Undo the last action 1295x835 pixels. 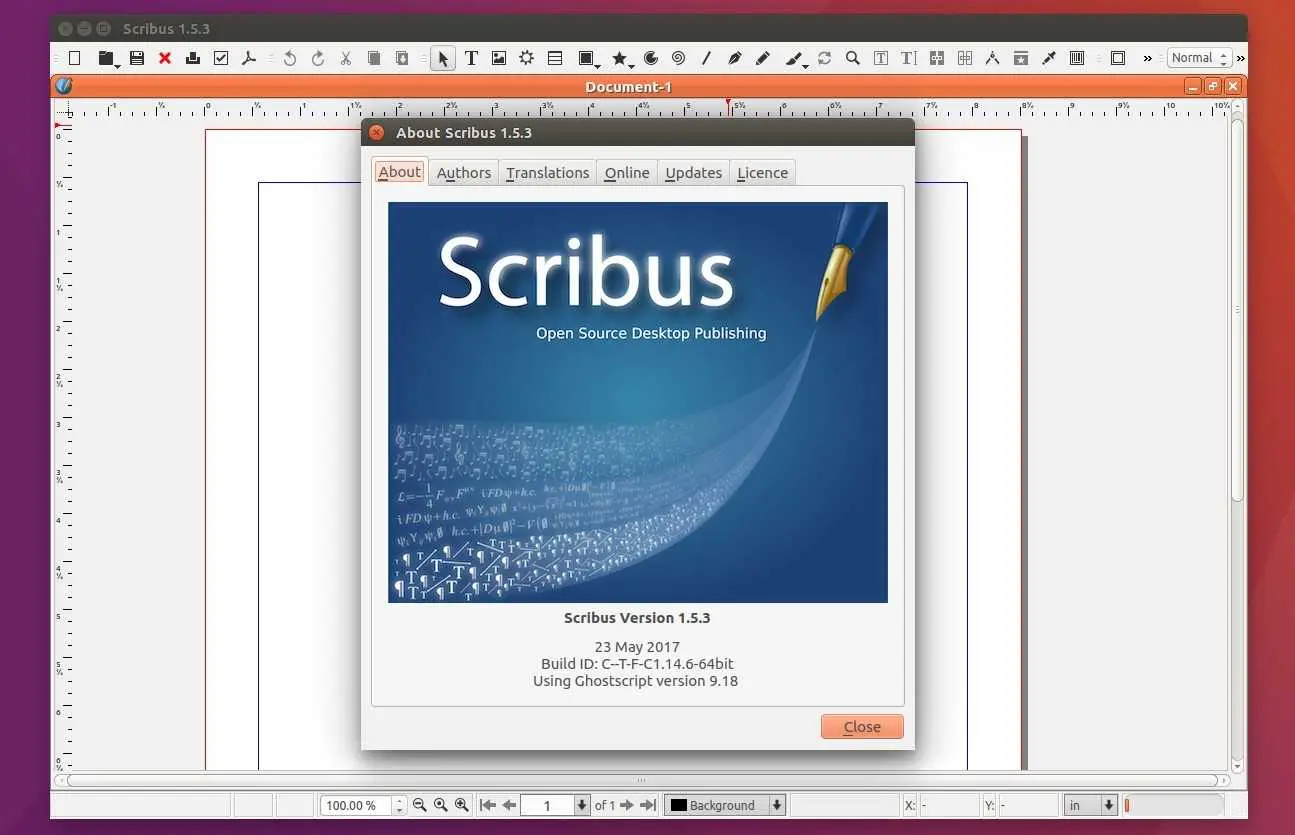click(x=290, y=59)
